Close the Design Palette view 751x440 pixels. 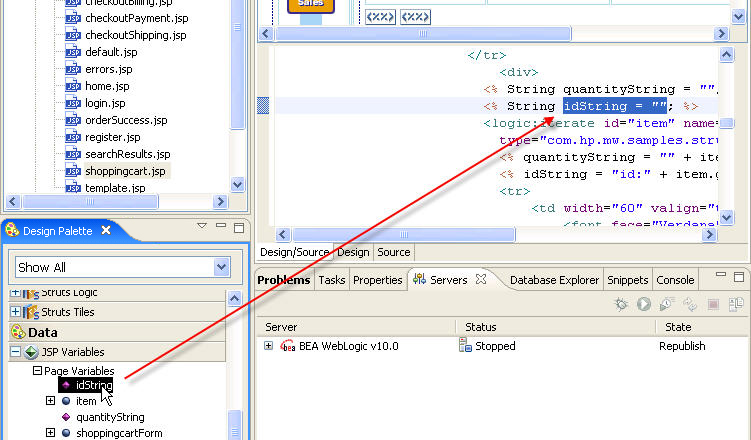(106, 230)
